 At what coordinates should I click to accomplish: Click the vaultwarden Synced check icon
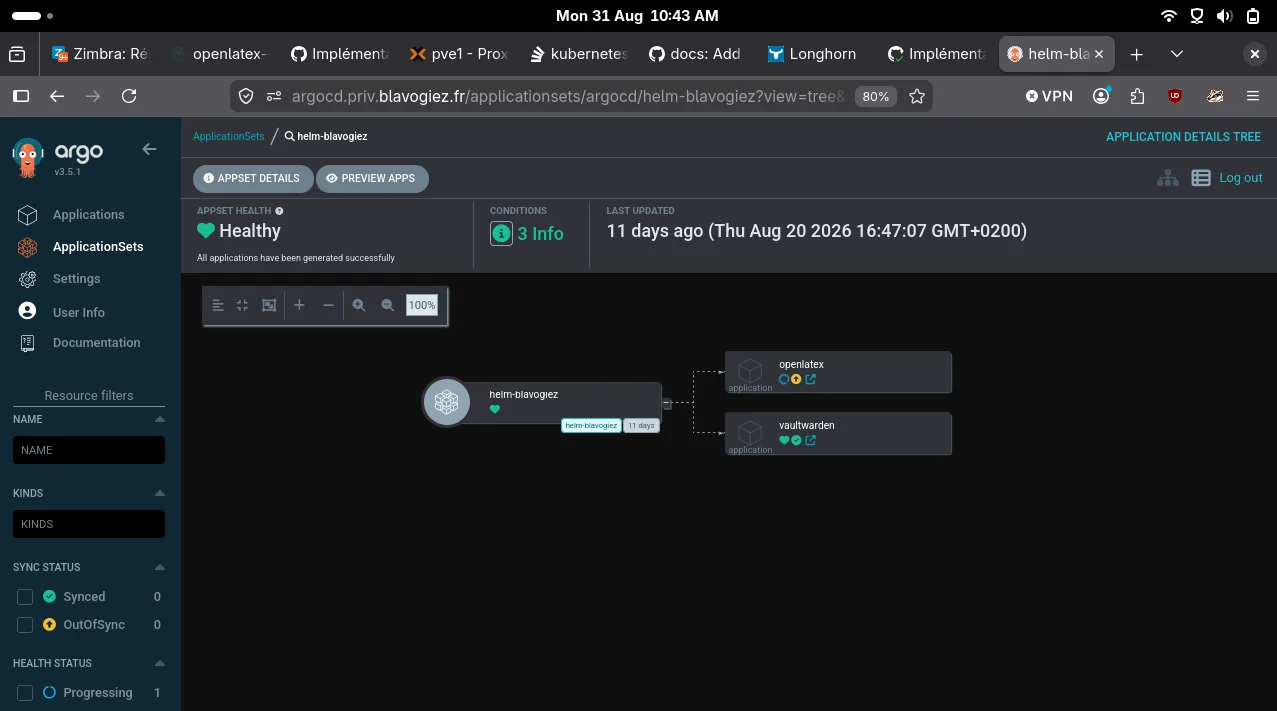(x=797, y=440)
